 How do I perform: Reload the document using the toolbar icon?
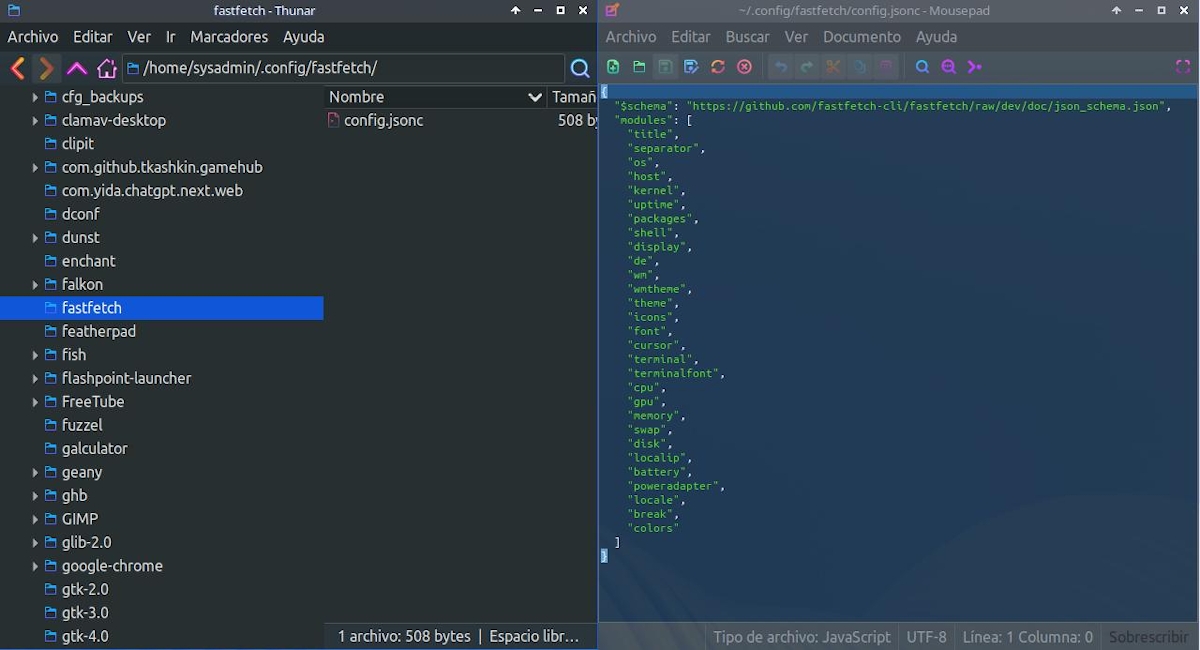pyautogui.click(x=718, y=67)
